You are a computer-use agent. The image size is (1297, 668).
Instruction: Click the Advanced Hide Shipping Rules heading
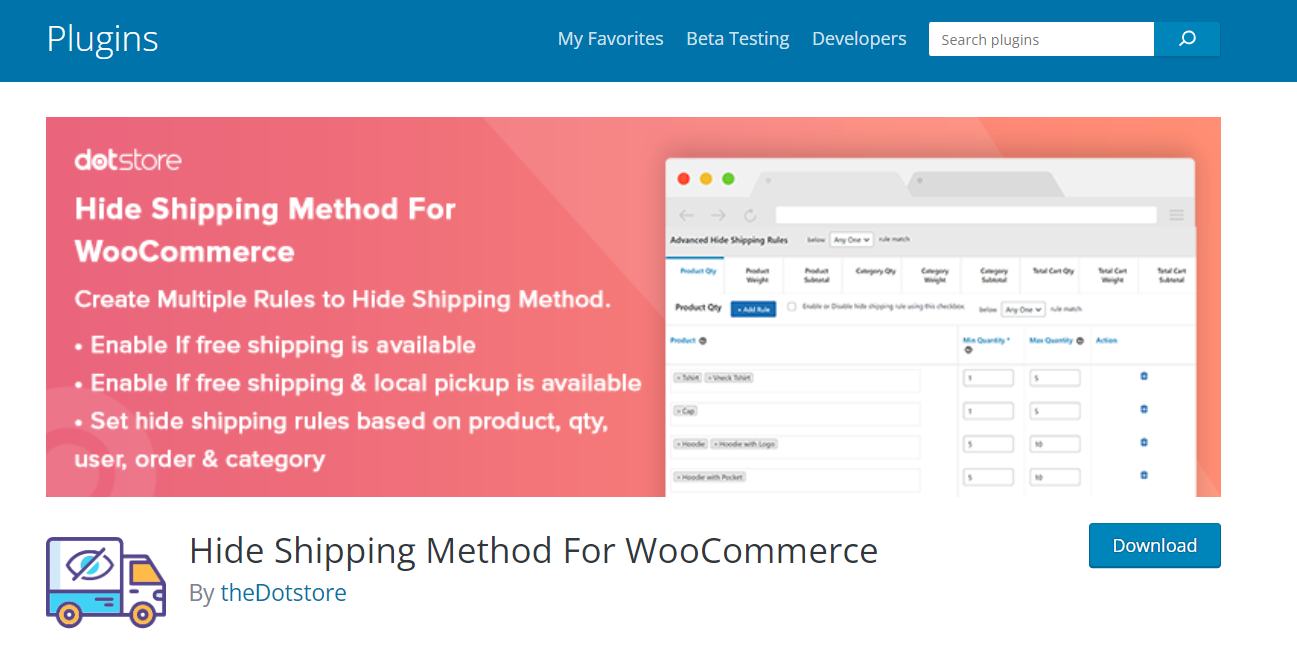[729, 240]
